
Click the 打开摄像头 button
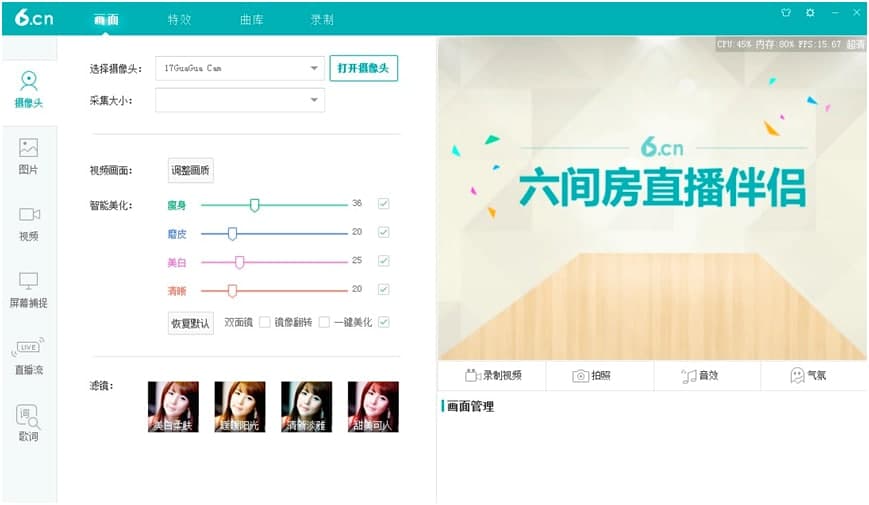364,68
